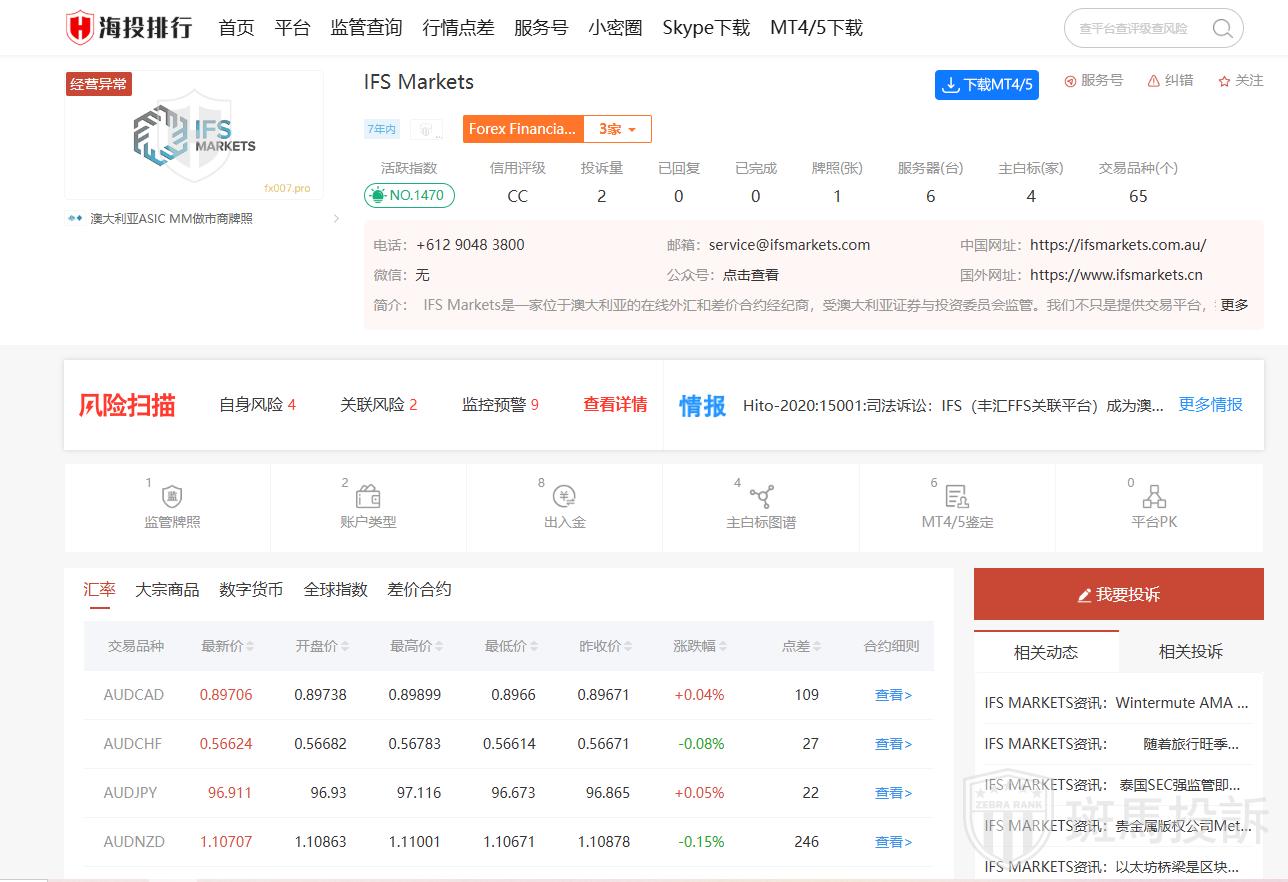This screenshot has width=1288, height=882.
Task: Click the 下载MT4/5 button
Action: (986, 85)
